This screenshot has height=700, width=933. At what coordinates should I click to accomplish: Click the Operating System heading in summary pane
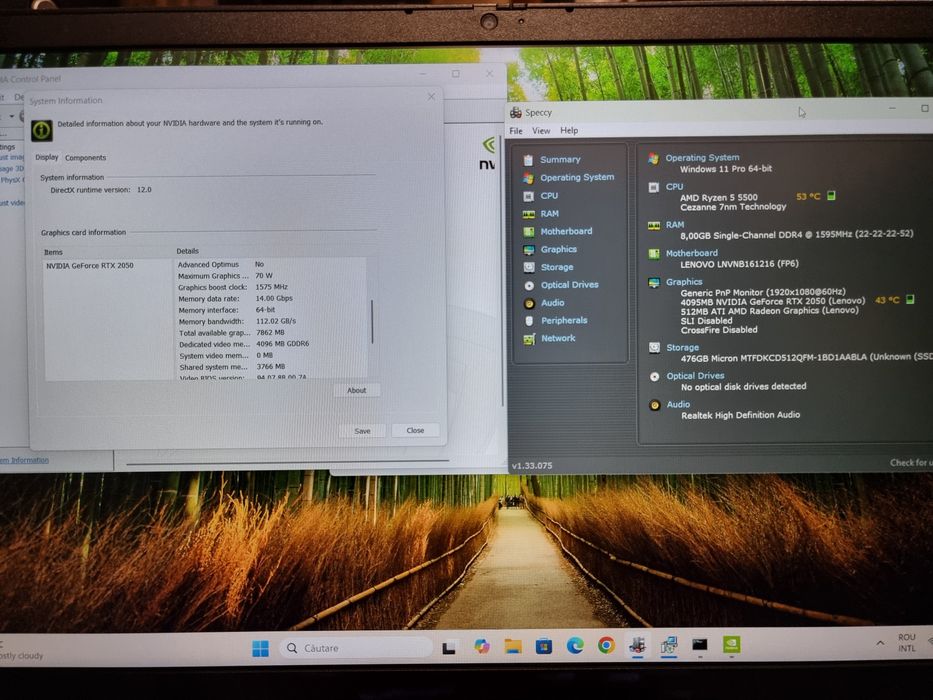tap(702, 158)
